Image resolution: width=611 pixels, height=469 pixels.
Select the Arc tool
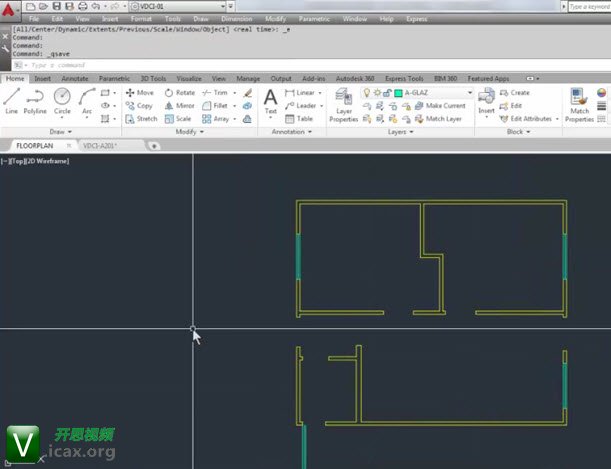(x=87, y=101)
